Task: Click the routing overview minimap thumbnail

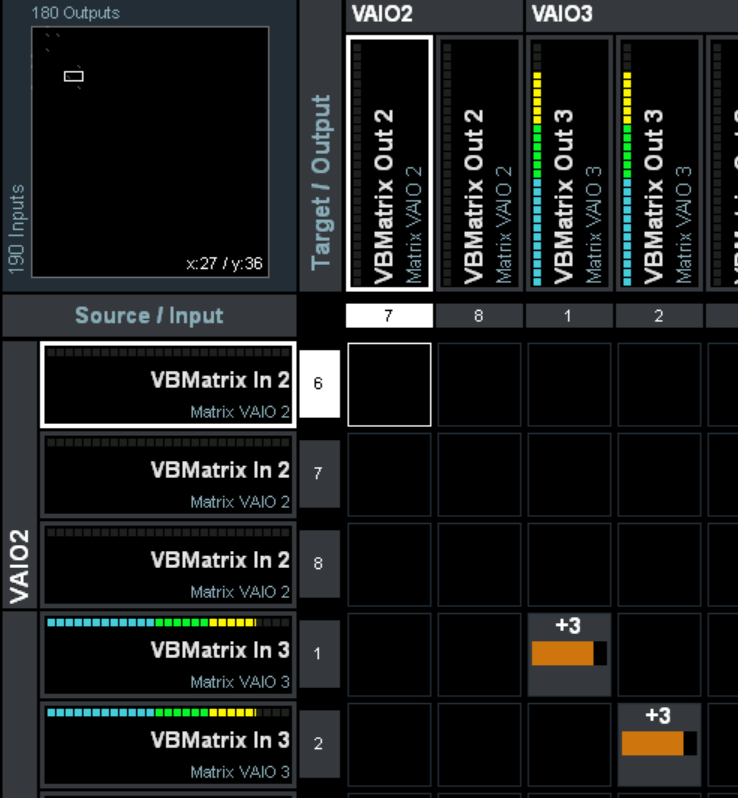Action: click(150, 151)
